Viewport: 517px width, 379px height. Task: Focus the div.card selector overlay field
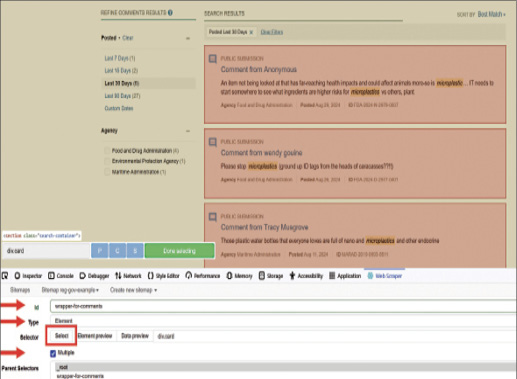click(46, 251)
